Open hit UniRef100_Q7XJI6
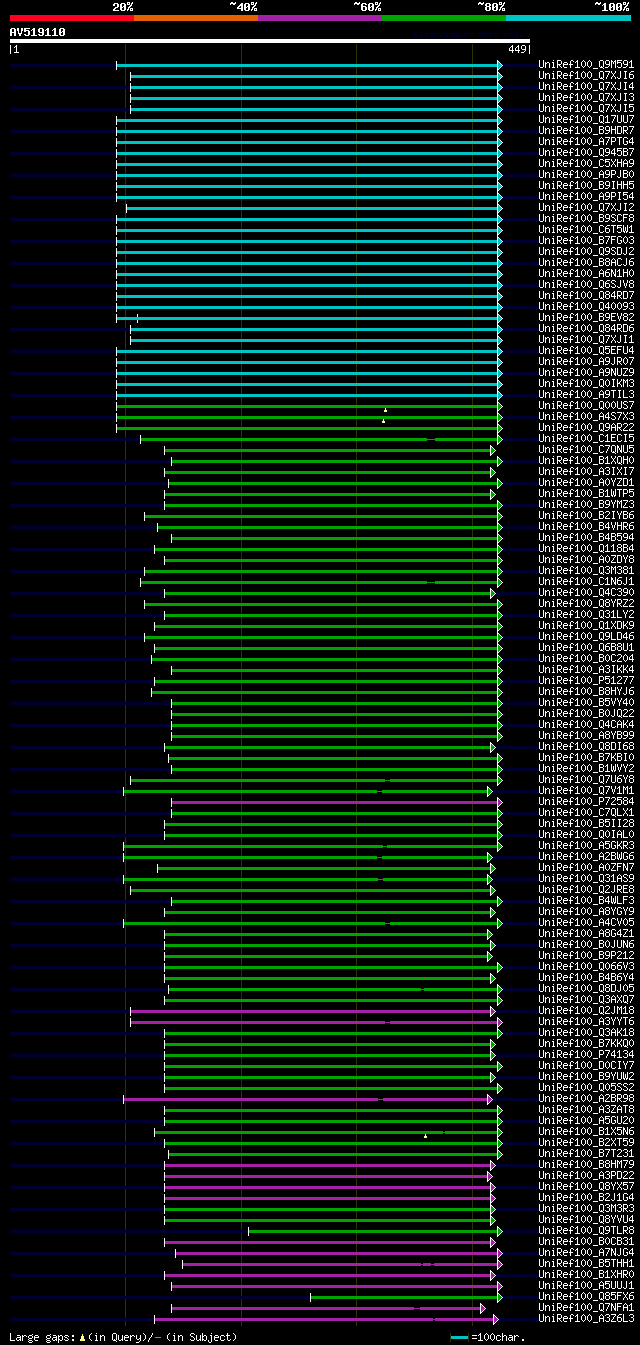Screen dimensions: 640x1345 point(586,76)
